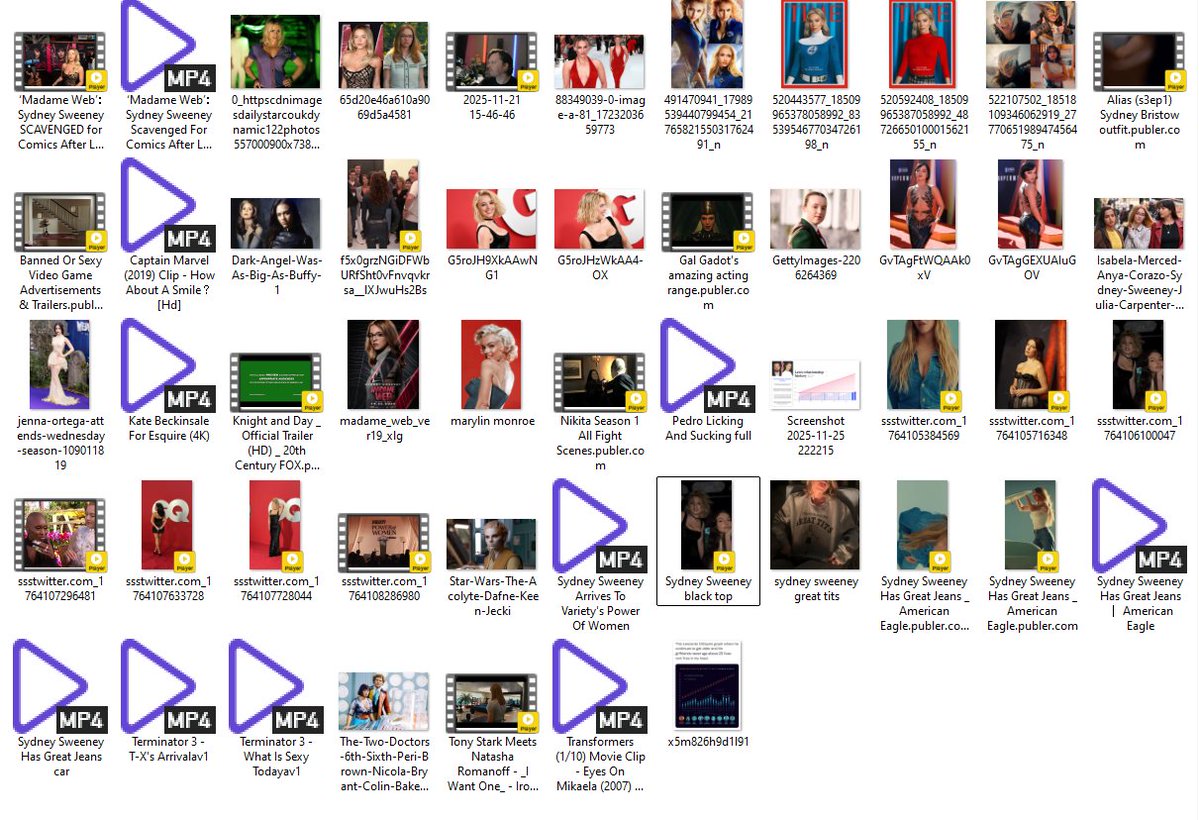Screen dimensions: 1199x820
Task: Select the ssstwitter.com_1764106100047 file
Action: (x=1139, y=366)
